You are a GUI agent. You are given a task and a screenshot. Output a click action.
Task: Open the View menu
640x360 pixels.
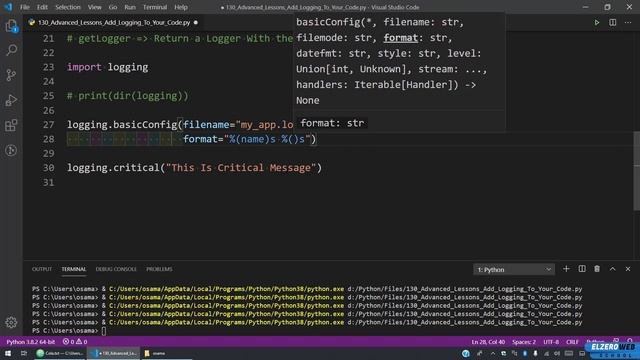point(94,7)
